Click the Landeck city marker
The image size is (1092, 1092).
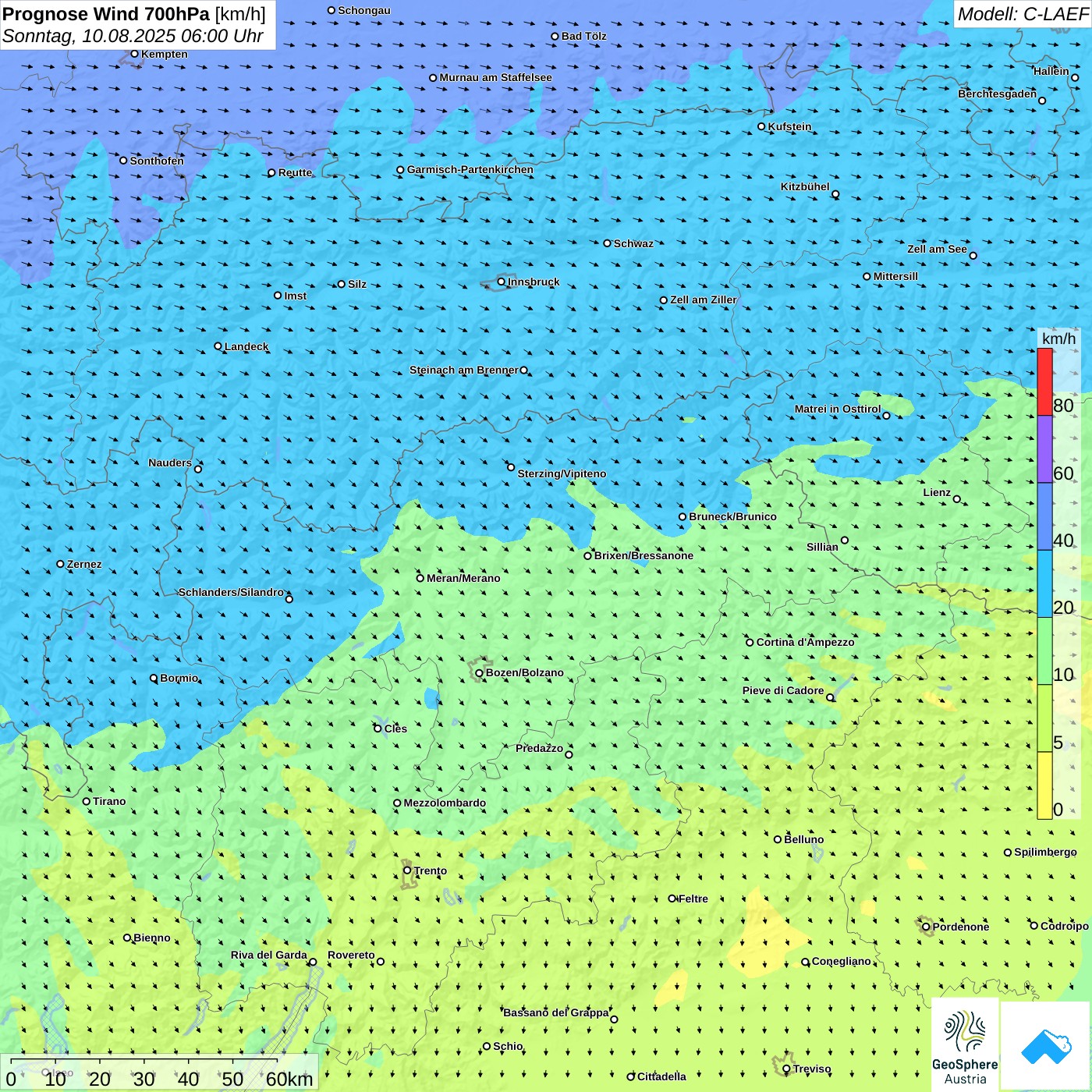tap(218, 346)
